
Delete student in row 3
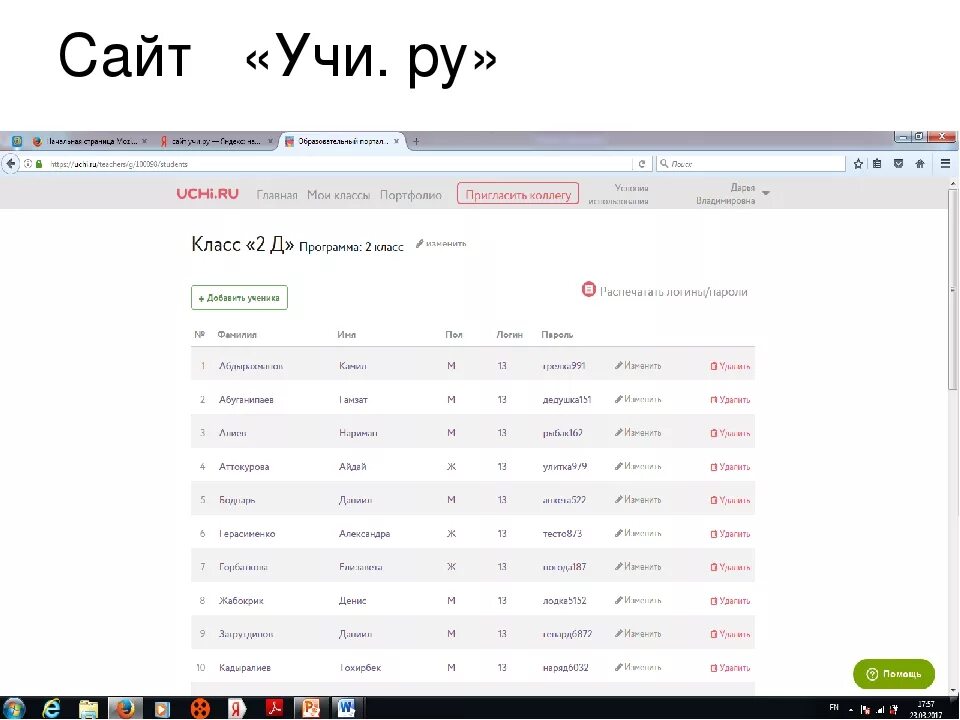[730, 433]
